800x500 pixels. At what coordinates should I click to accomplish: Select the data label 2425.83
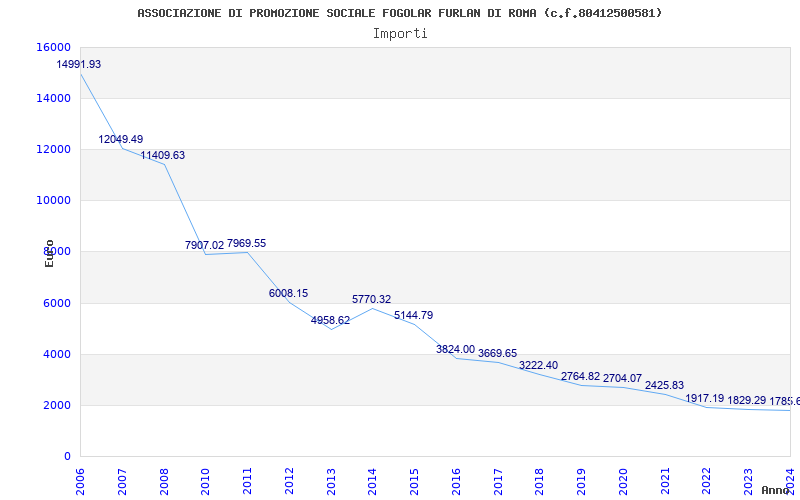pos(664,385)
